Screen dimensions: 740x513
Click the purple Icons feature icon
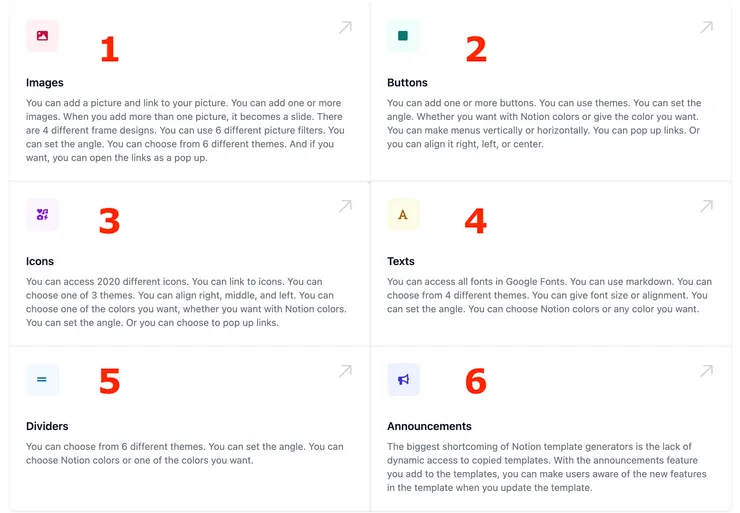pyautogui.click(x=42, y=214)
